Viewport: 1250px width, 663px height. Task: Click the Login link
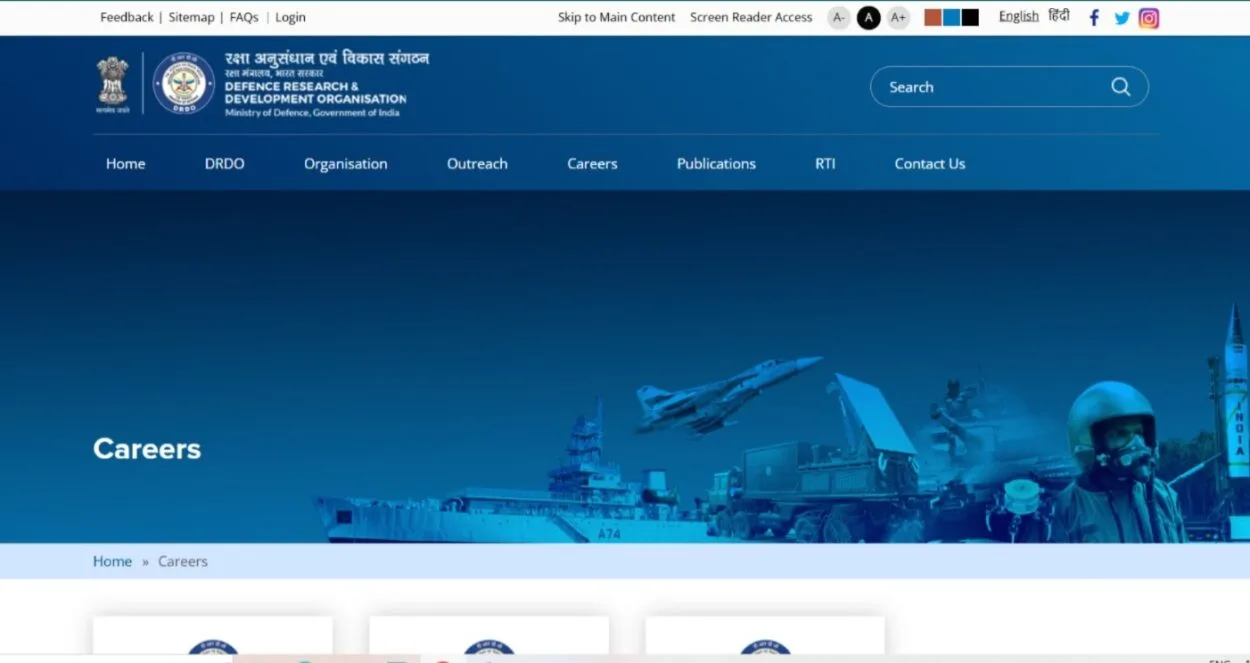(290, 17)
